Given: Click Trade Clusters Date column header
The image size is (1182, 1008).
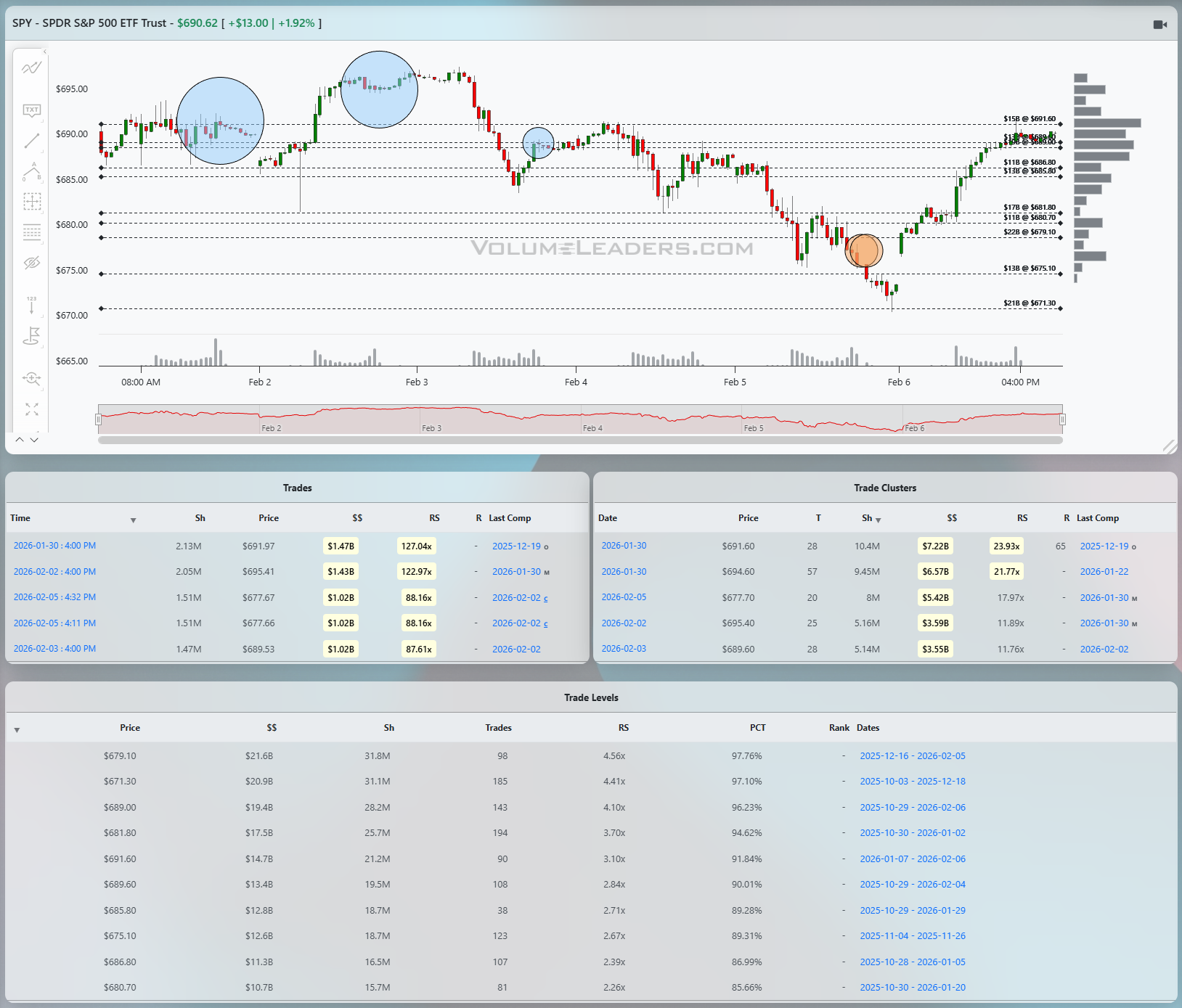Looking at the screenshot, I should tap(607, 518).
